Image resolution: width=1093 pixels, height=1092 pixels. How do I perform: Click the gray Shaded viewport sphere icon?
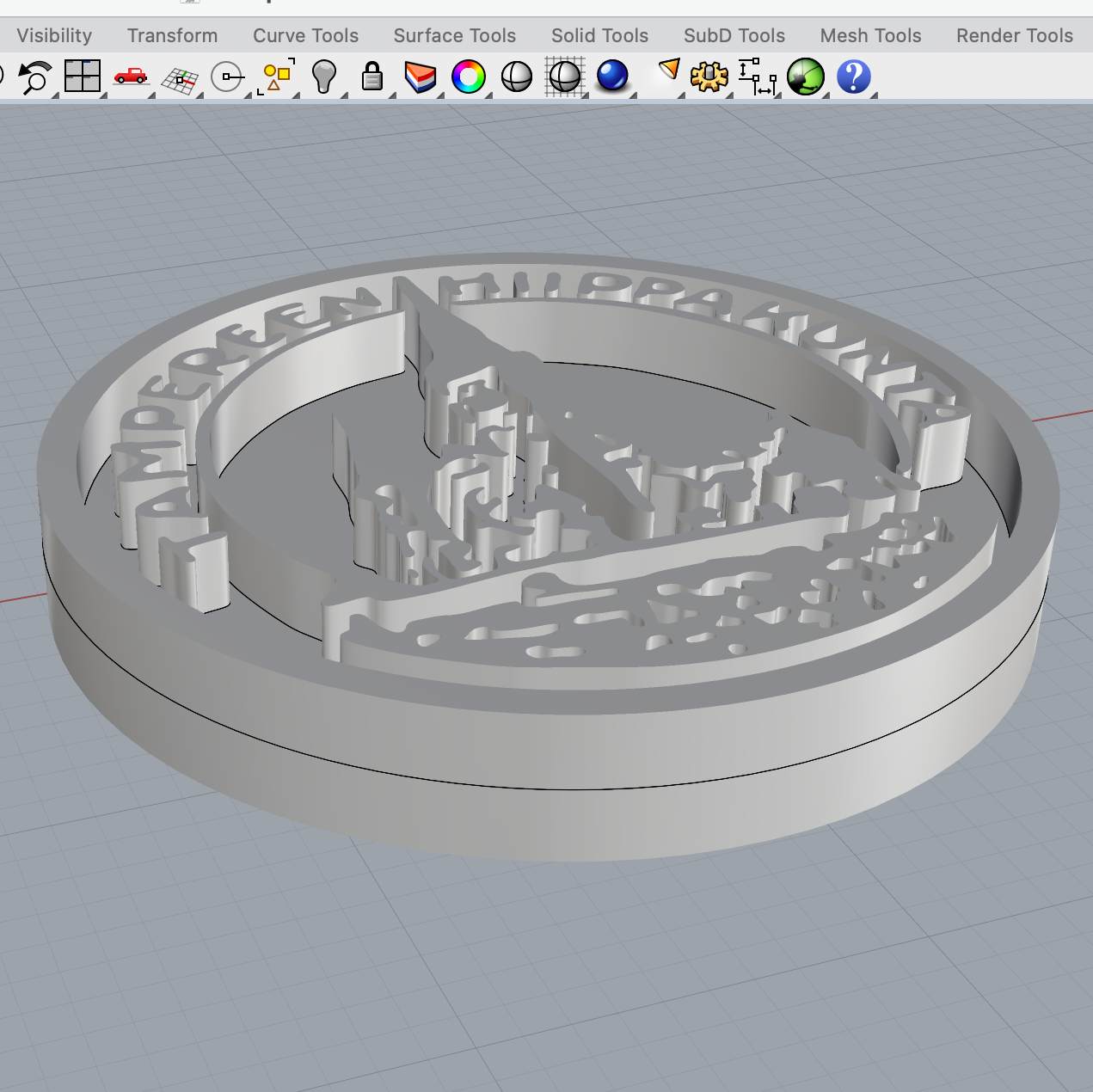pyautogui.click(x=517, y=77)
